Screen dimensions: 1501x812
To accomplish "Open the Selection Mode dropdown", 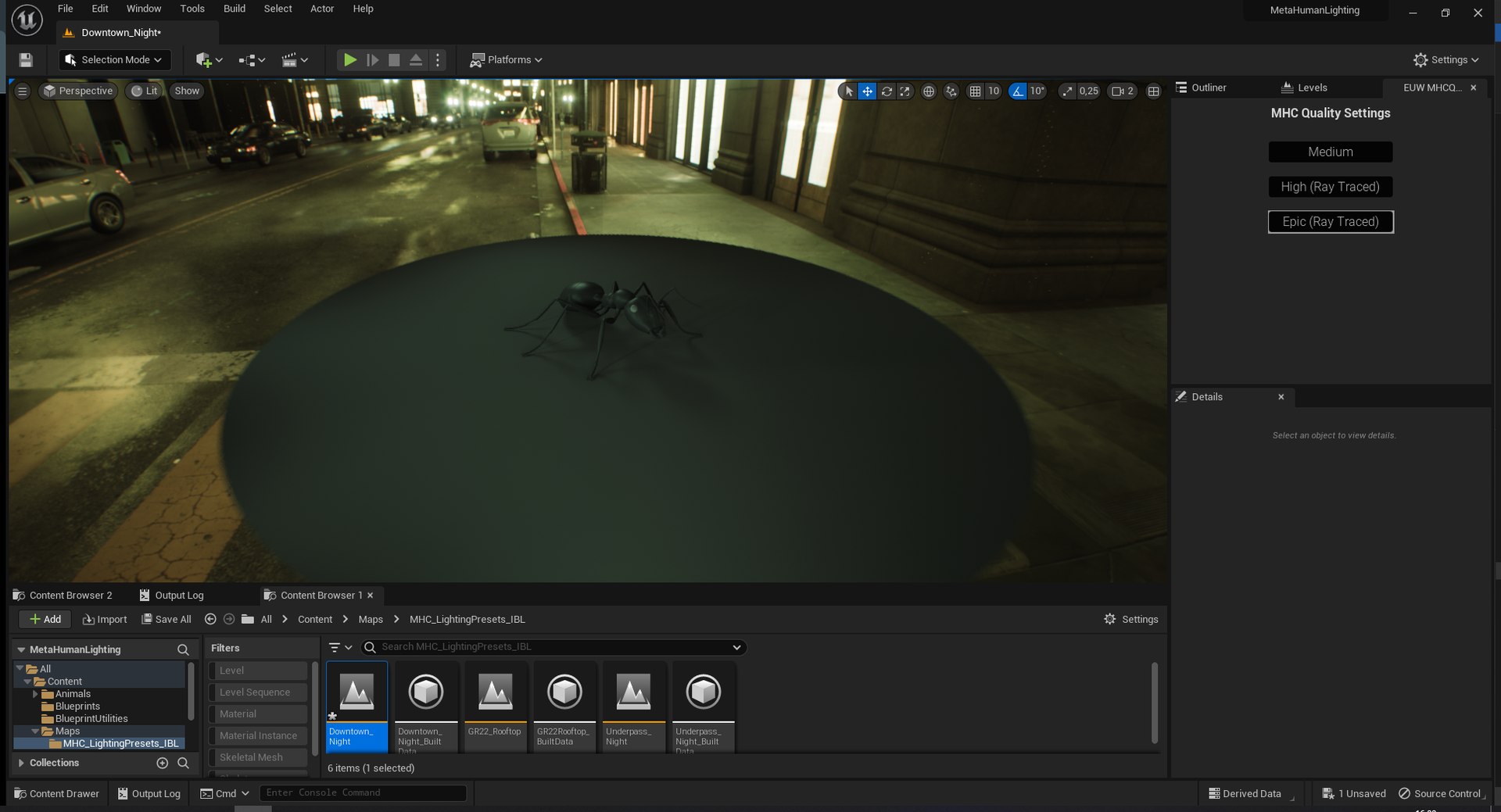I will click(x=114, y=60).
